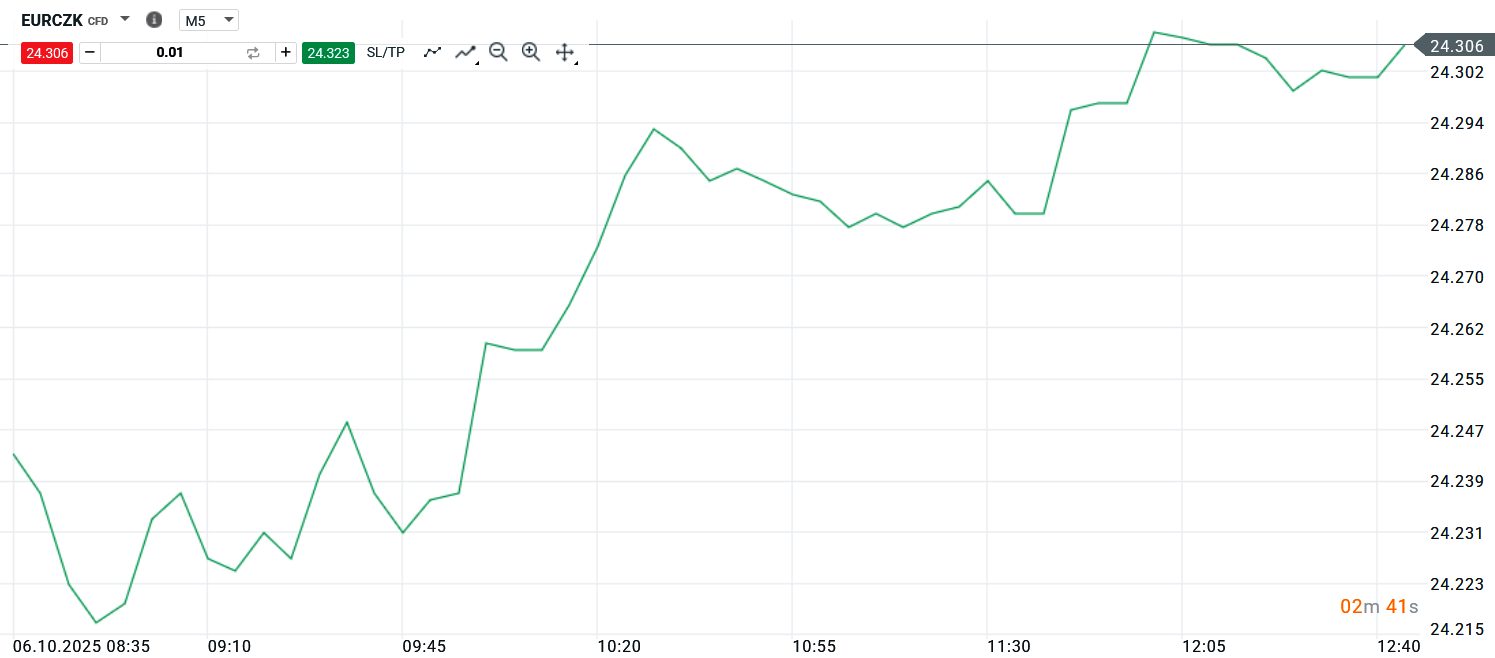Click the 10:20 time axis label
The width and height of the screenshot is (1495, 658).
(619, 647)
